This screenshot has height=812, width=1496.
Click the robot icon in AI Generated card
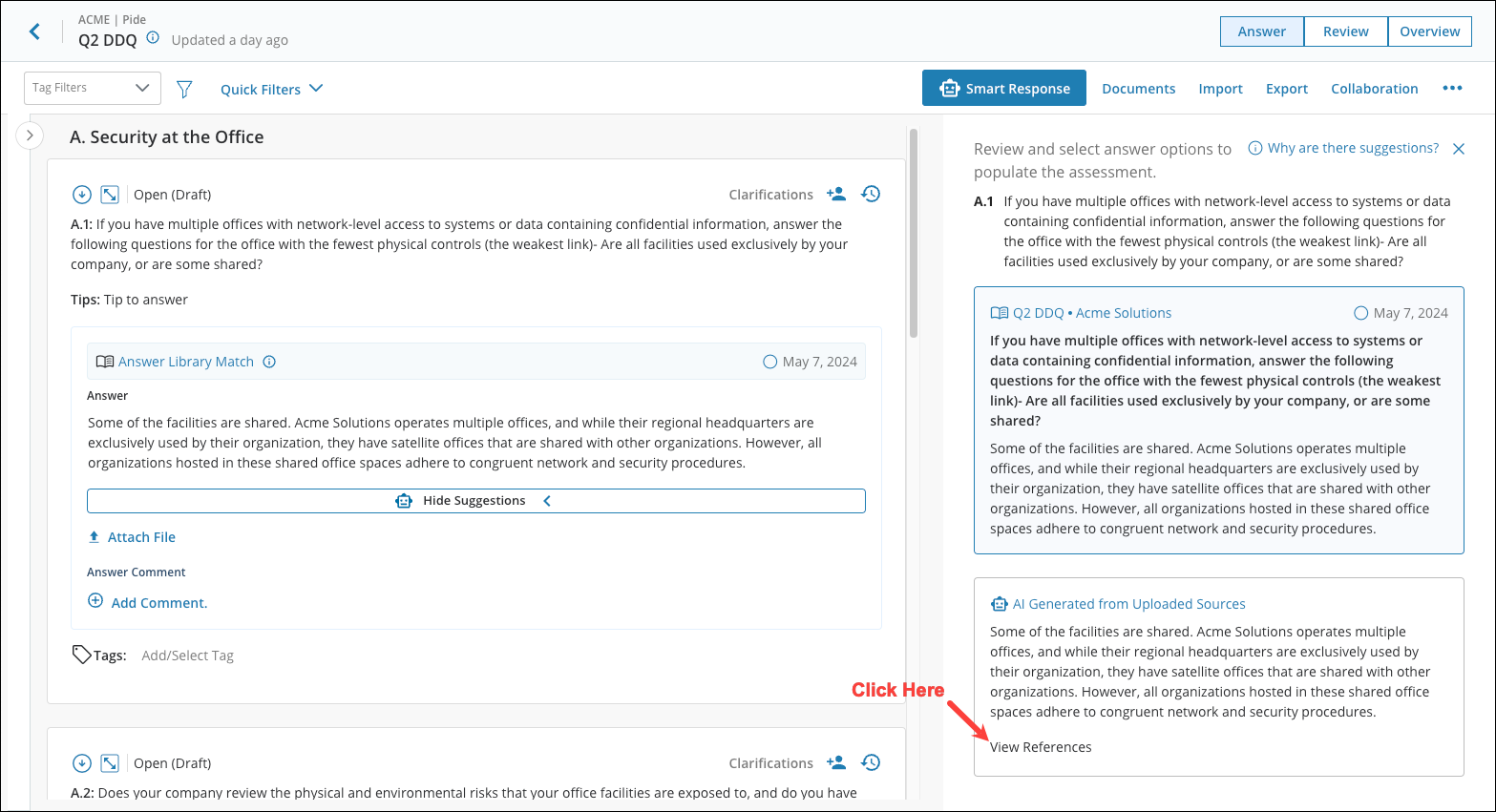(x=999, y=604)
